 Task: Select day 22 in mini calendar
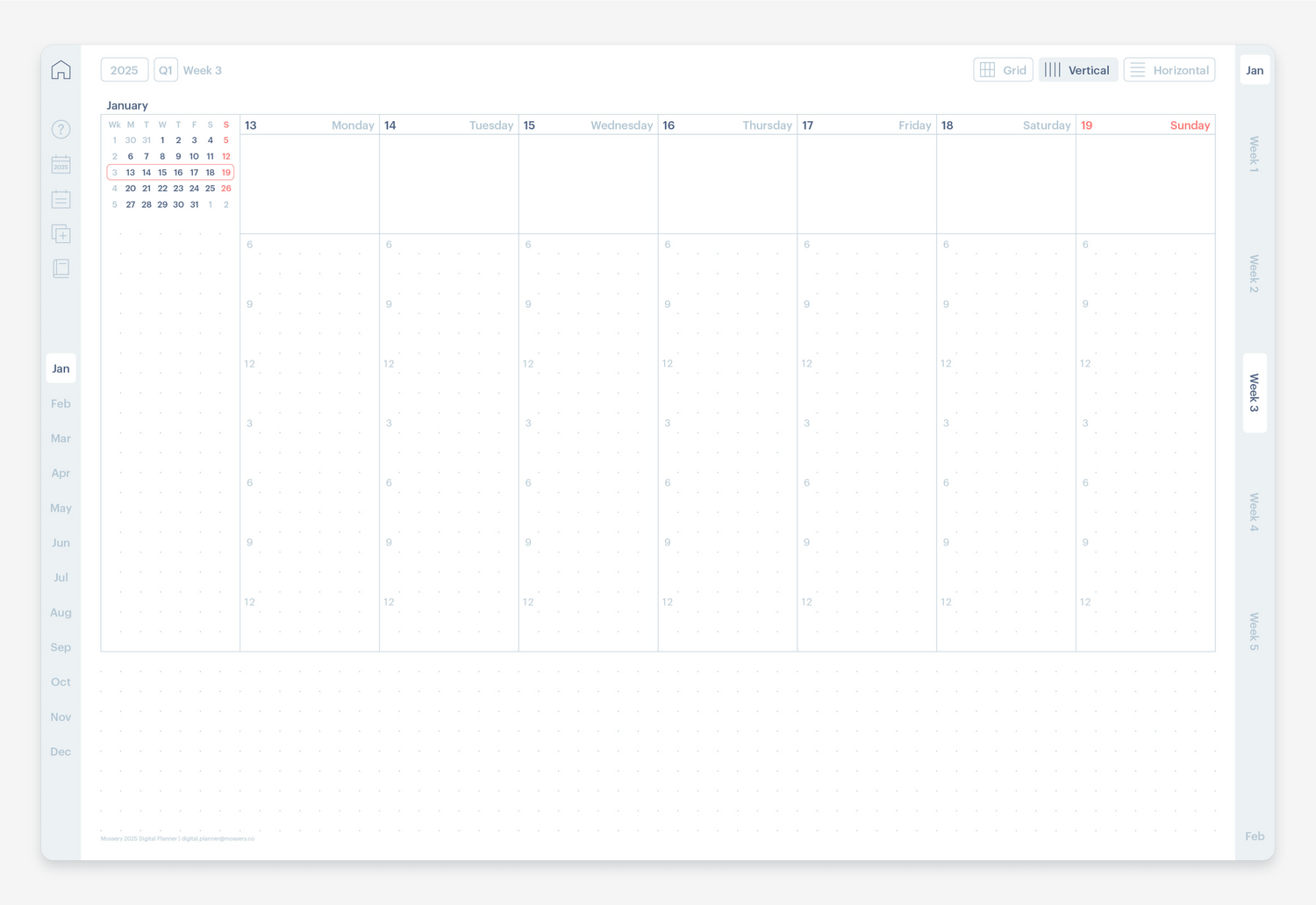[x=162, y=189]
